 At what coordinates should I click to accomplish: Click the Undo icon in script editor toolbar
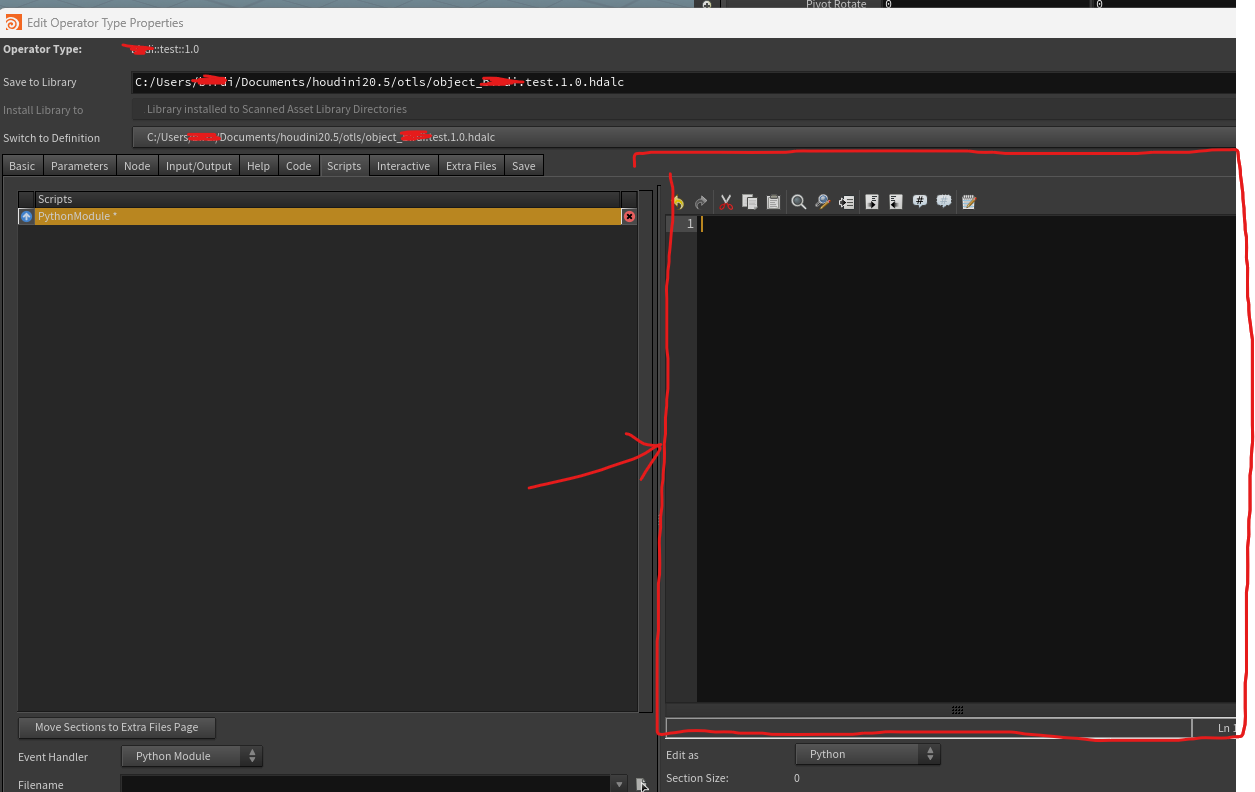click(x=678, y=202)
